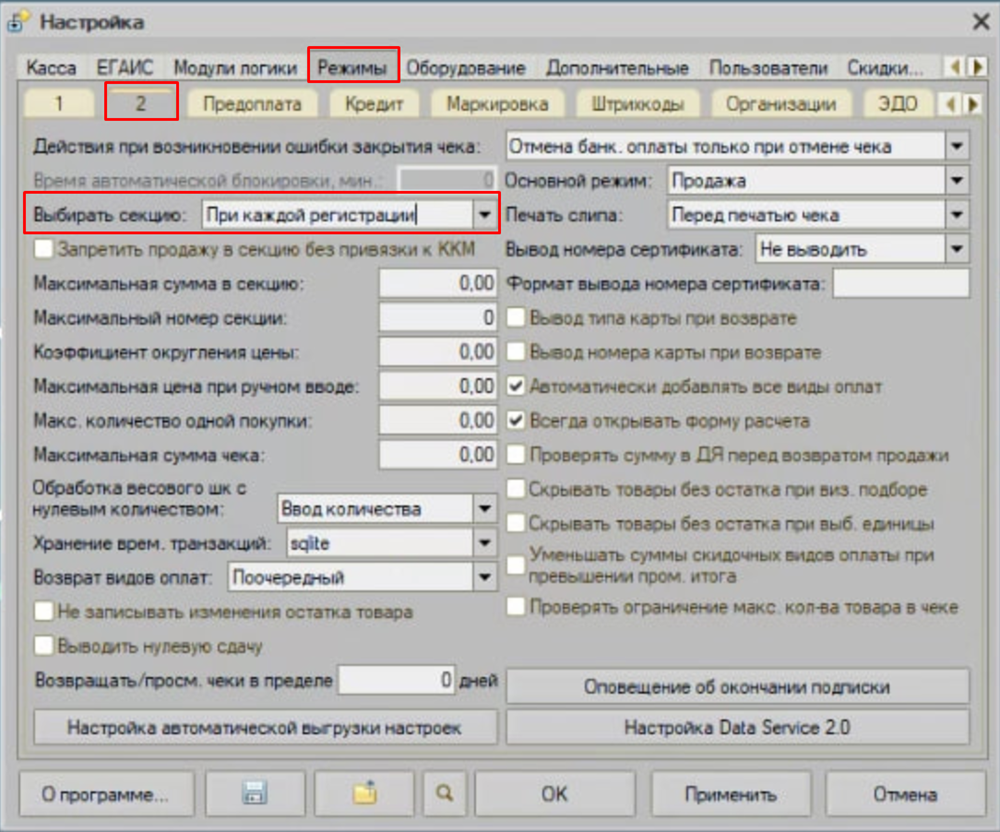The height and width of the screenshot is (832, 1000).
Task: Click the magnifier search icon button
Action: [x=445, y=795]
